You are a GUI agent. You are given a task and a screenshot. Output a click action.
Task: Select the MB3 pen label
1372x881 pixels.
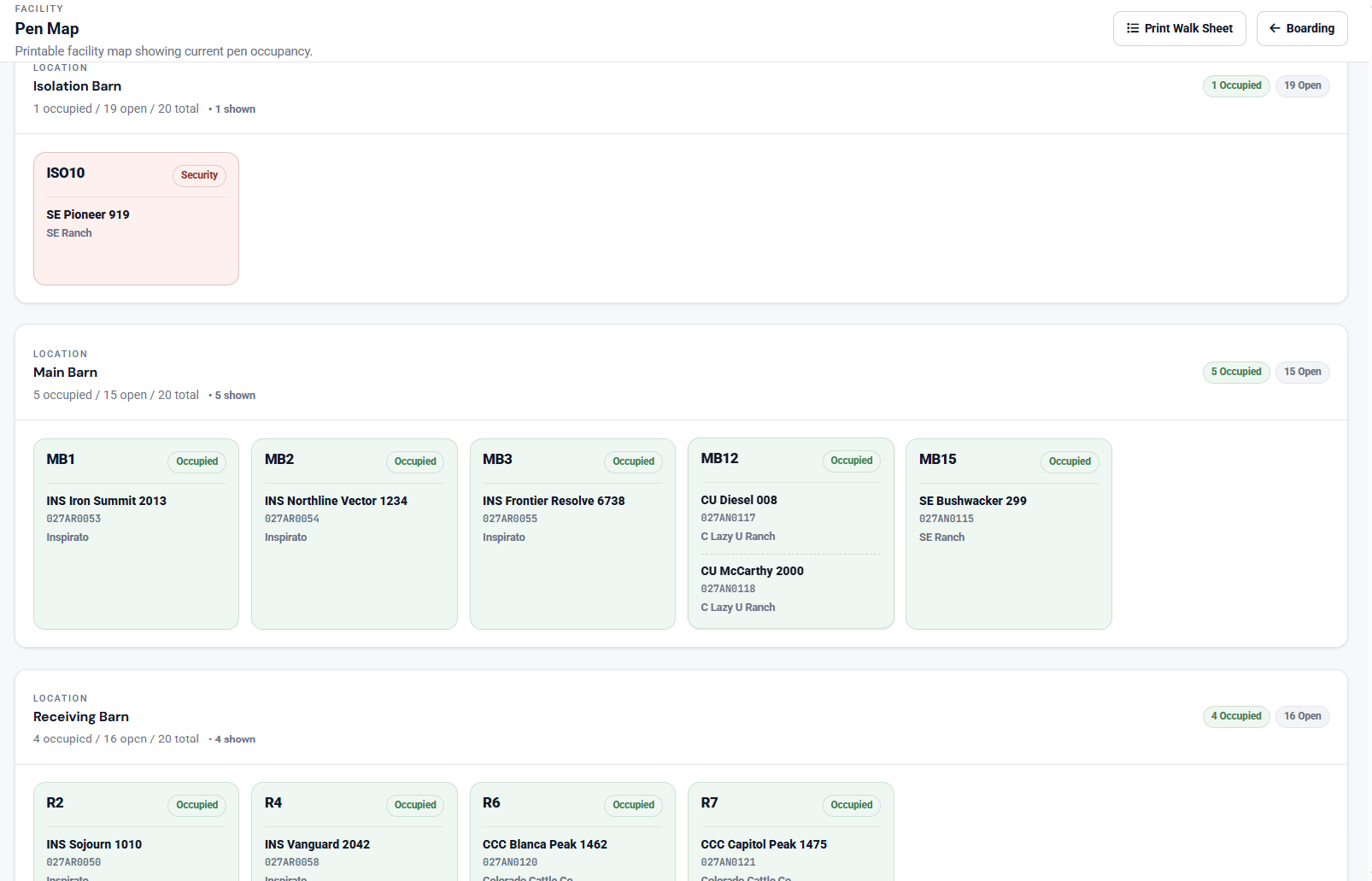[x=497, y=460]
